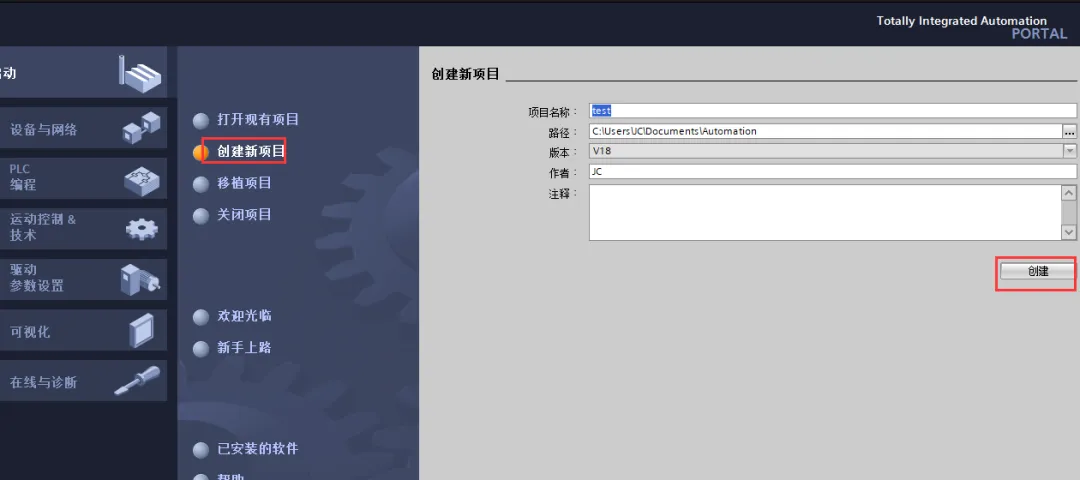Click the 路径 label
The width and height of the screenshot is (1080, 480).
point(563,132)
